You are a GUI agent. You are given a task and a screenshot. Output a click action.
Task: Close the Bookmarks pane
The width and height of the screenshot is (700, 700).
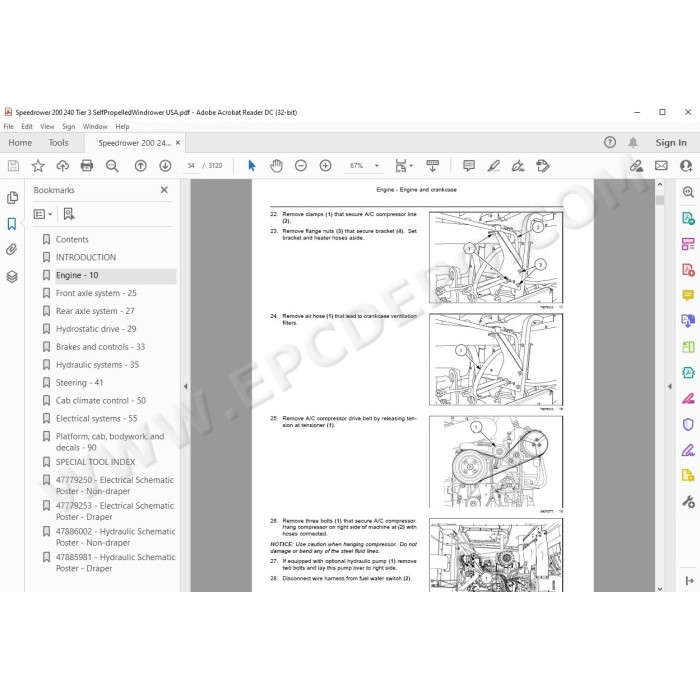(x=164, y=190)
